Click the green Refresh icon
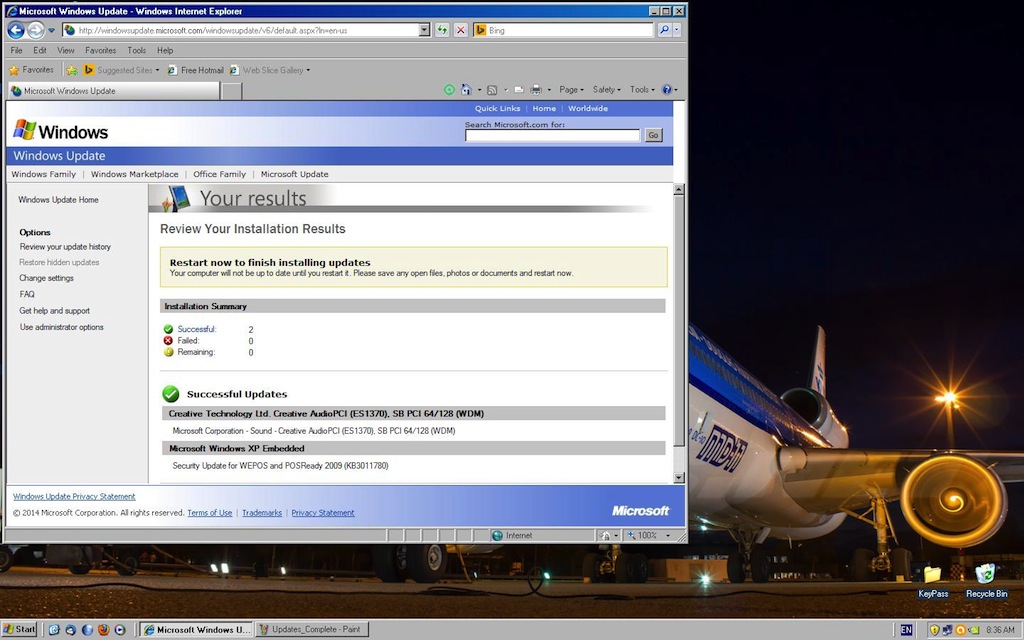The image size is (1024, 640). coord(442,30)
